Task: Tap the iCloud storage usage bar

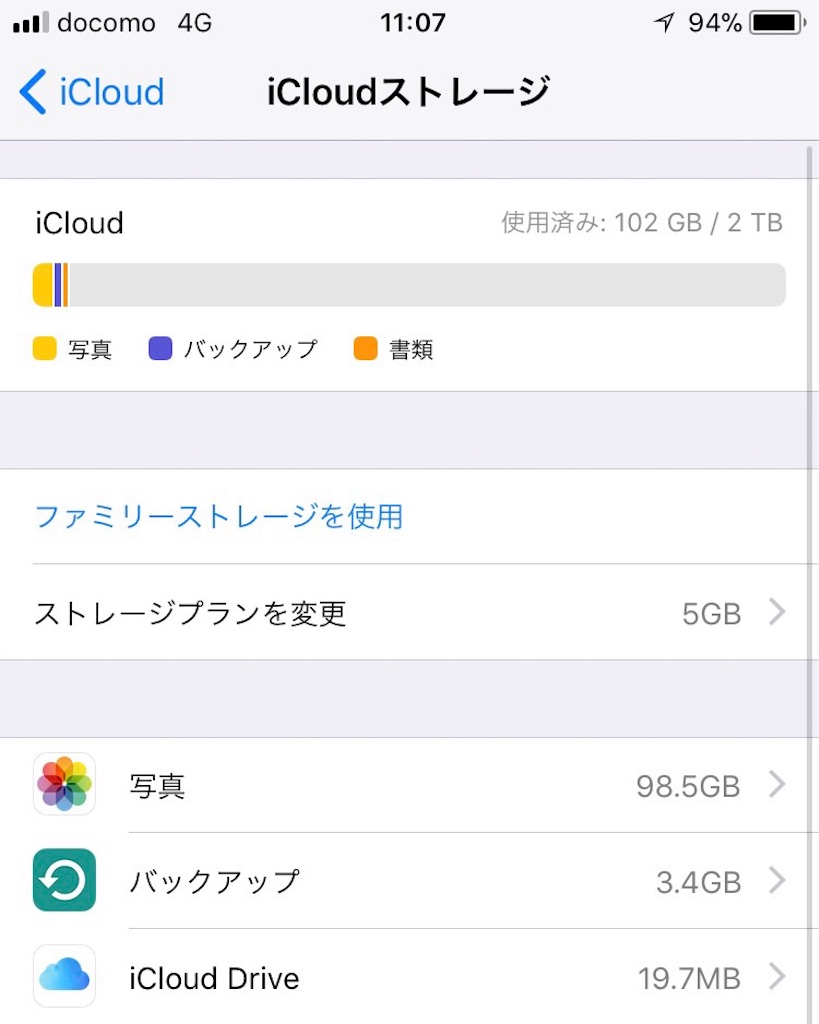Action: (409, 285)
